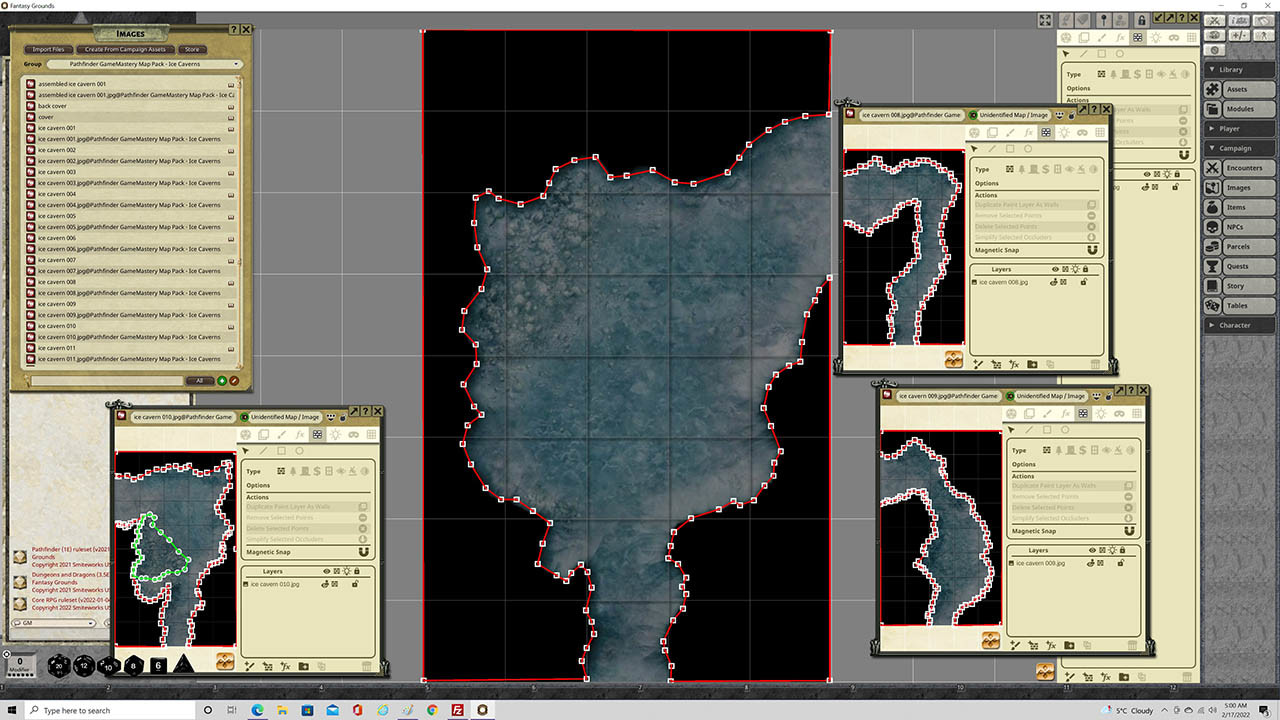Select the circle occluder drawing tool
1280x720 pixels.
[x=300, y=451]
